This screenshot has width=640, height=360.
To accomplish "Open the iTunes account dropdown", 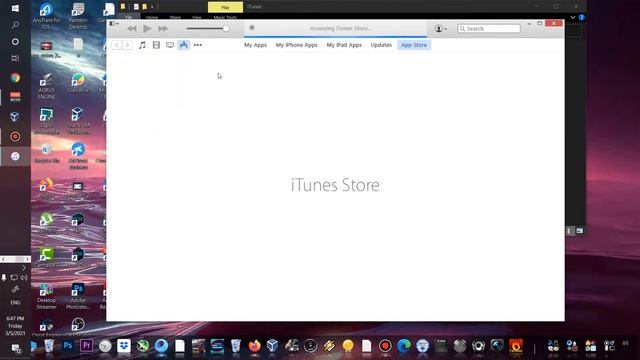I will click(x=440, y=29).
